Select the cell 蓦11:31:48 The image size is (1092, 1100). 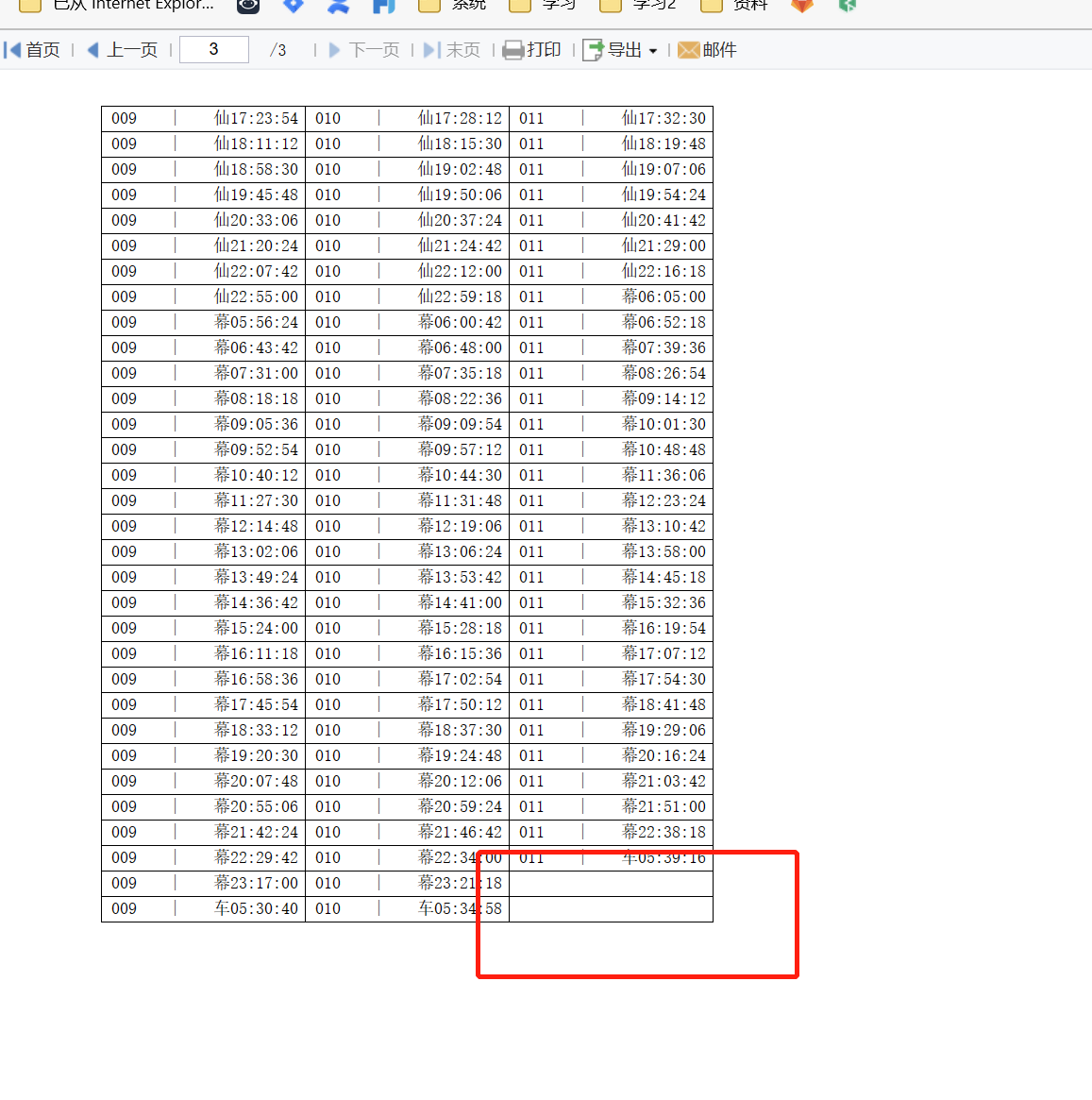pyautogui.click(x=460, y=500)
